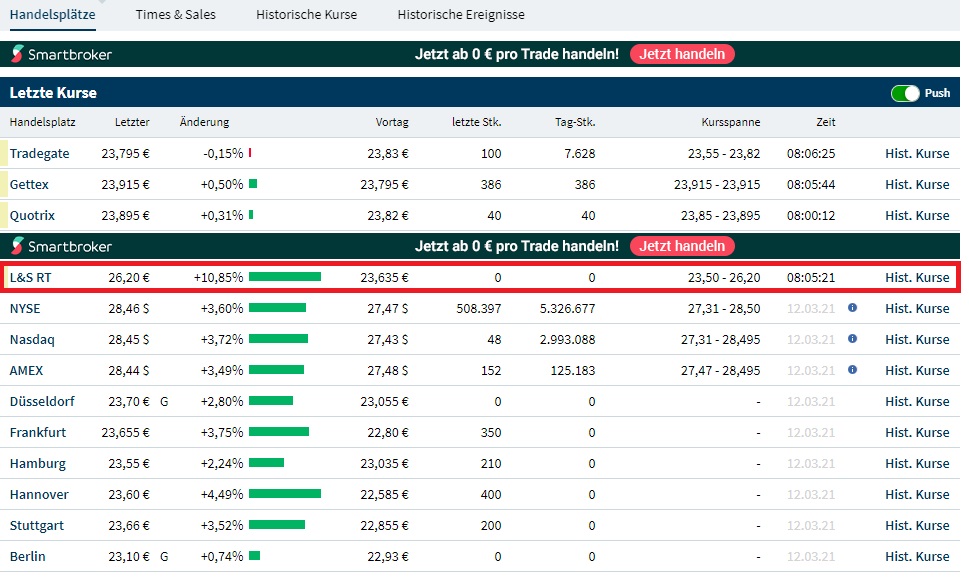Switch to the Times & Sales tab
The image size is (969, 577).
pos(175,15)
